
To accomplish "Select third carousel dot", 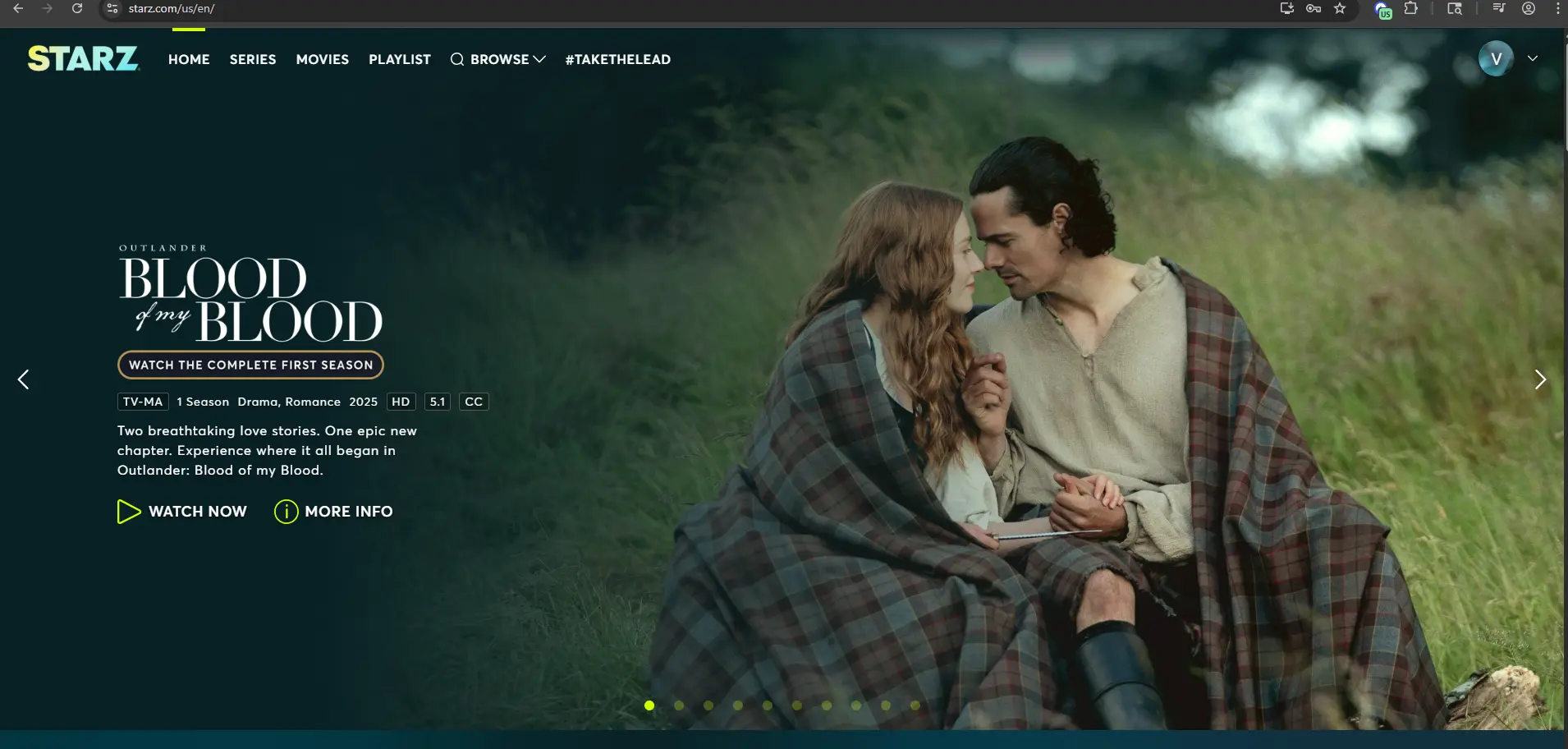I will click(x=708, y=705).
